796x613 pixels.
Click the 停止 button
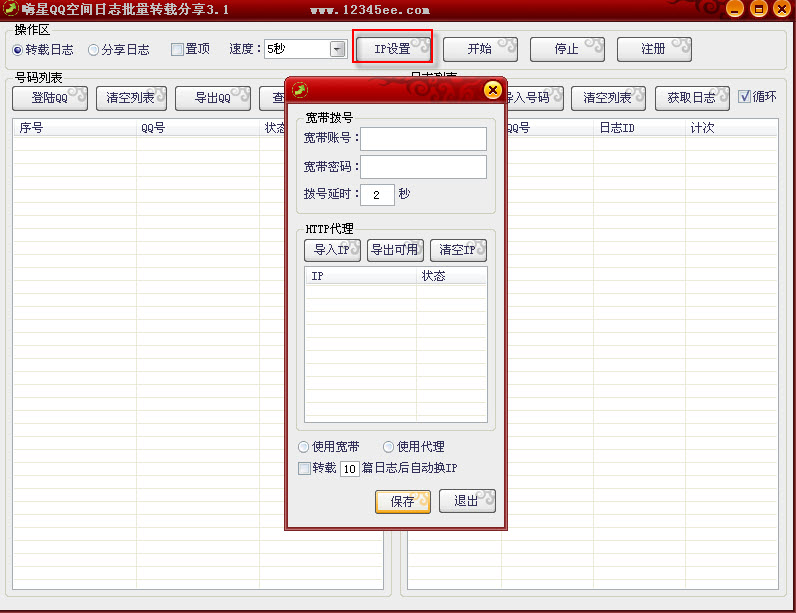tap(567, 49)
